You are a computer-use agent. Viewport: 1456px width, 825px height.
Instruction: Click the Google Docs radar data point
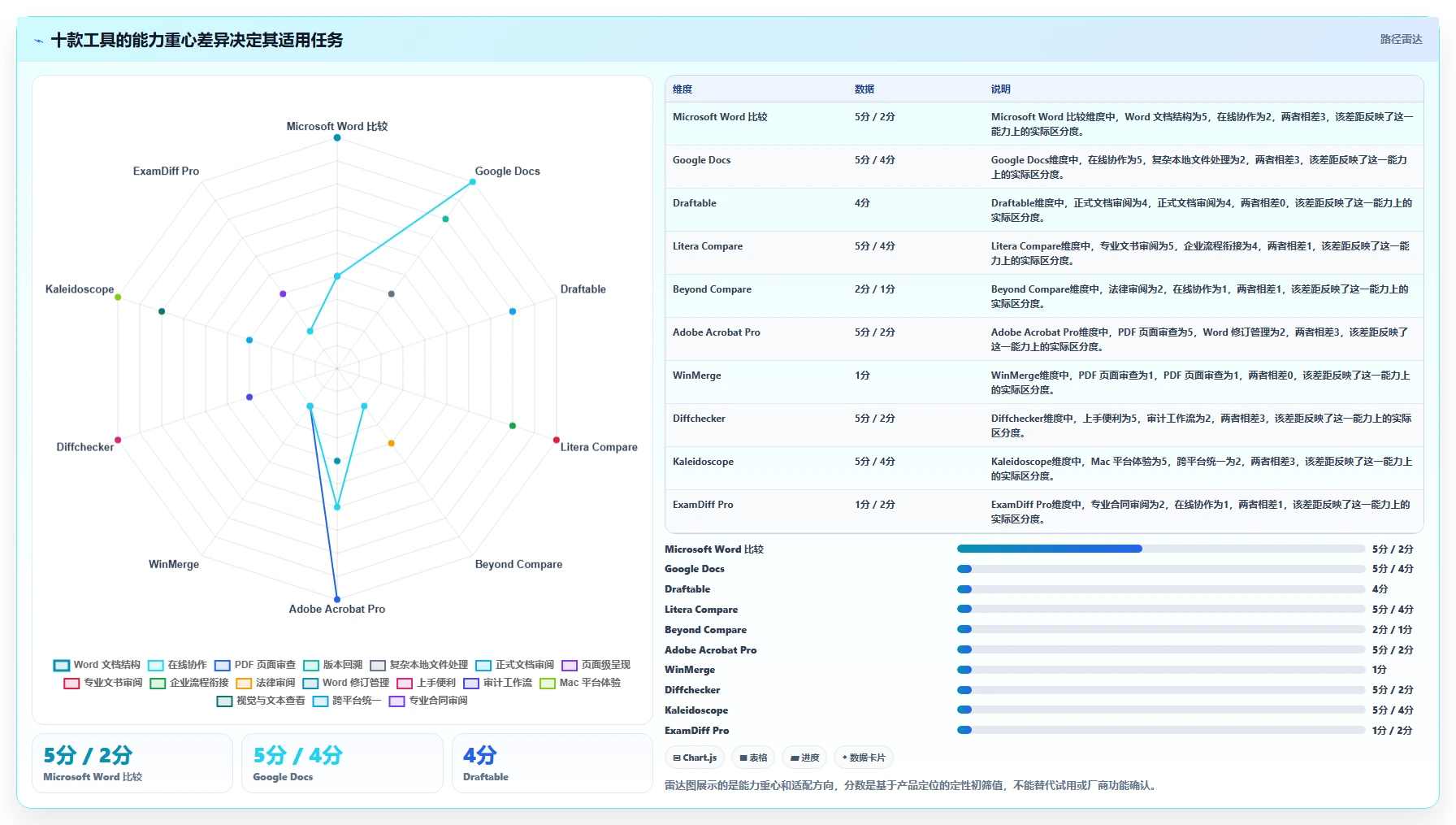pyautogui.click(x=472, y=182)
